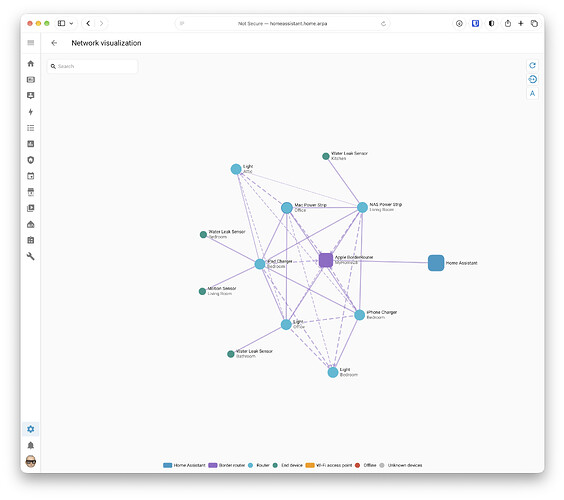Toggle Safari sidebar panel icon
The height and width of the screenshot is (500, 564).
tap(62, 23)
